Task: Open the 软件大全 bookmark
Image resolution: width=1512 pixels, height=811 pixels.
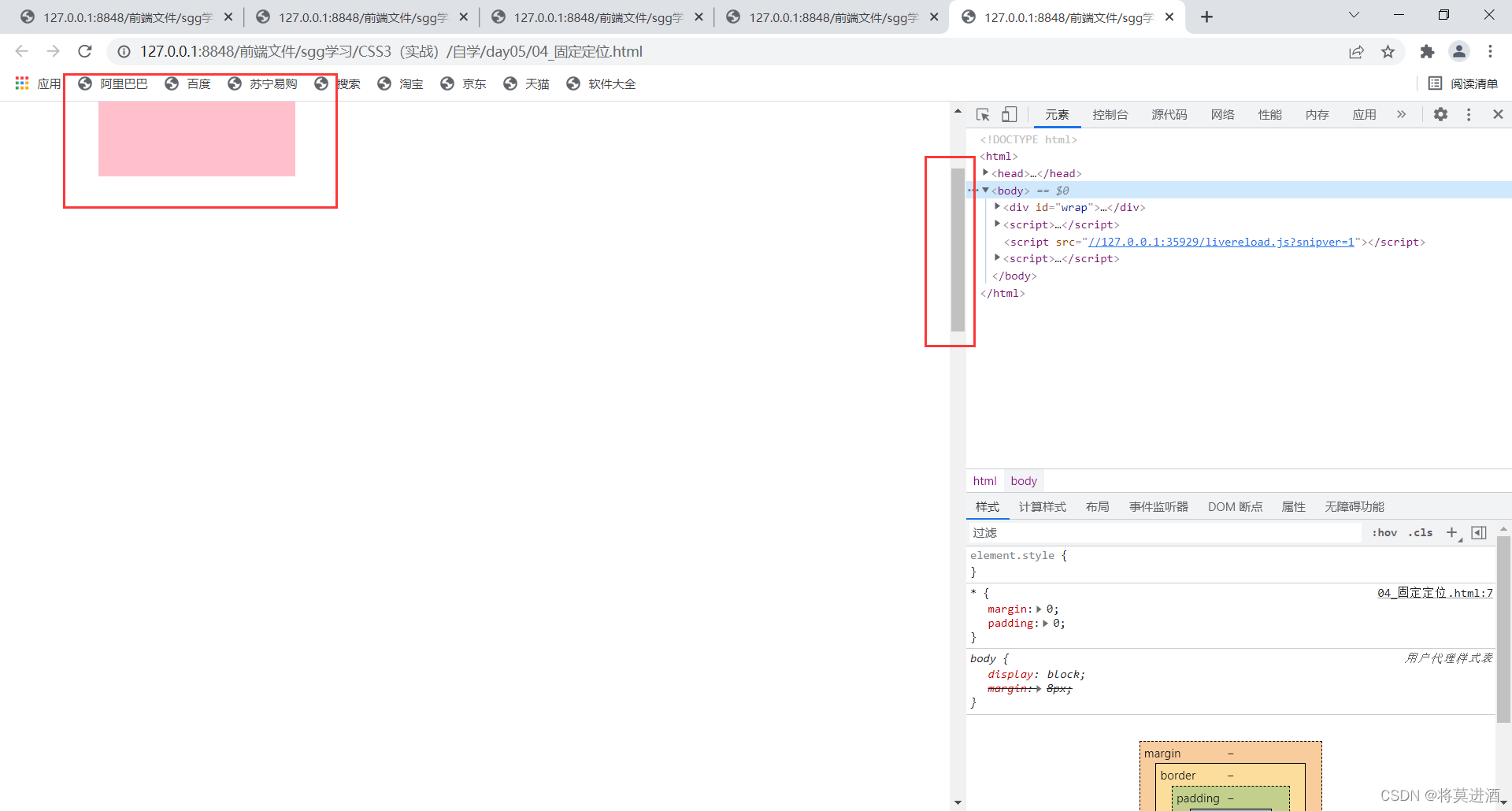Action: click(601, 83)
